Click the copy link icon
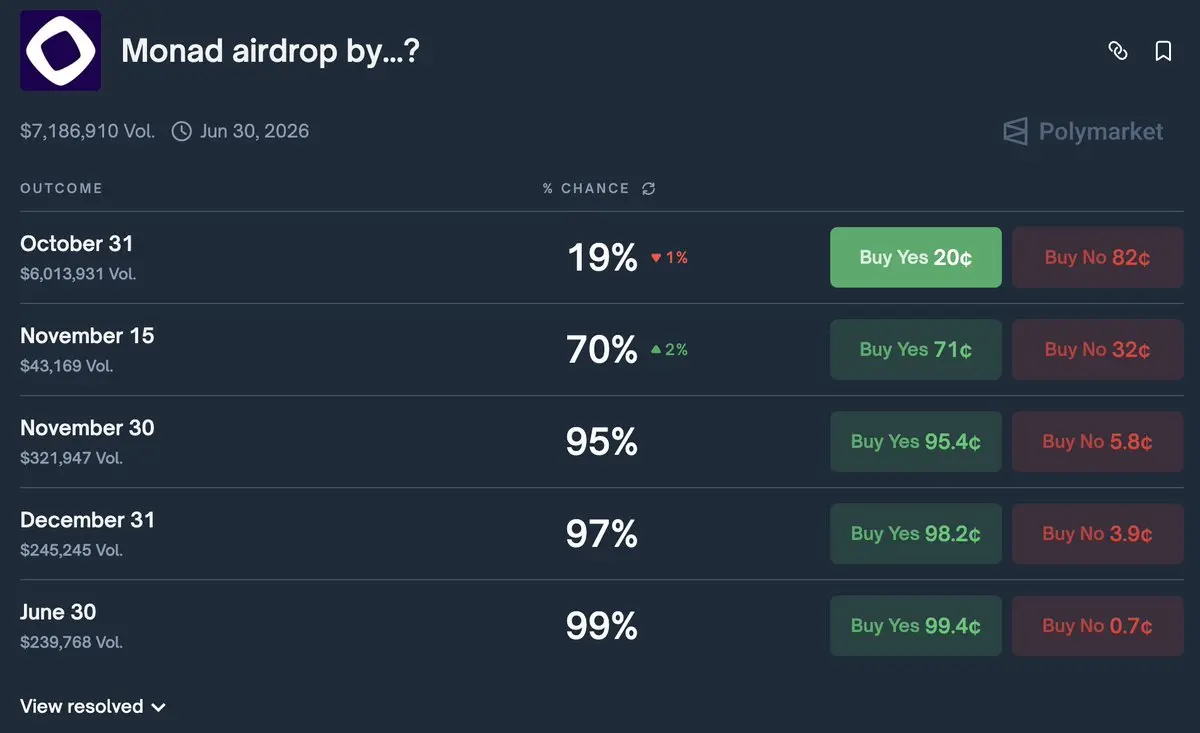Screen dimensions: 1200x733 tap(1118, 51)
